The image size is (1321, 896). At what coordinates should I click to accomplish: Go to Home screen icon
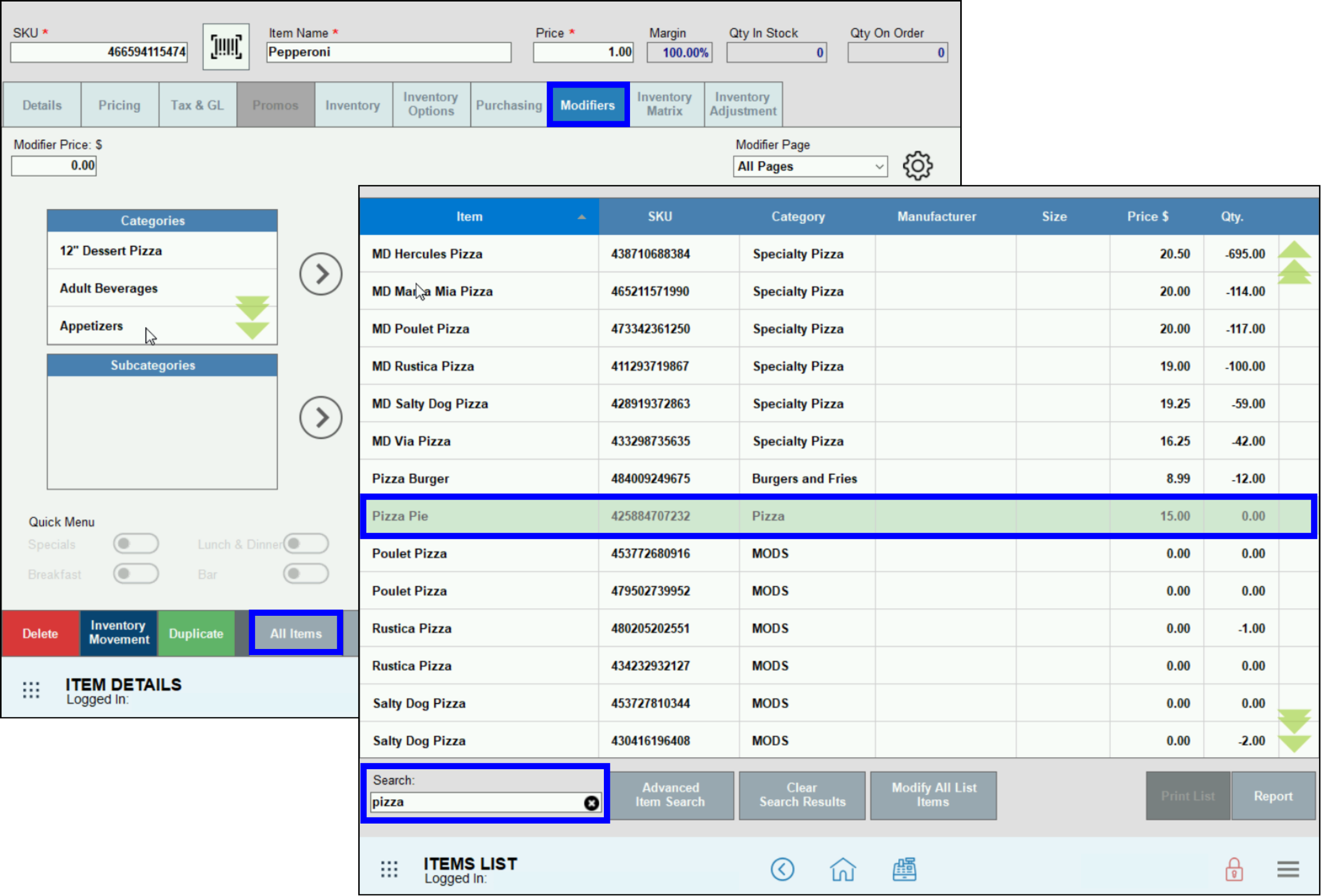842,869
